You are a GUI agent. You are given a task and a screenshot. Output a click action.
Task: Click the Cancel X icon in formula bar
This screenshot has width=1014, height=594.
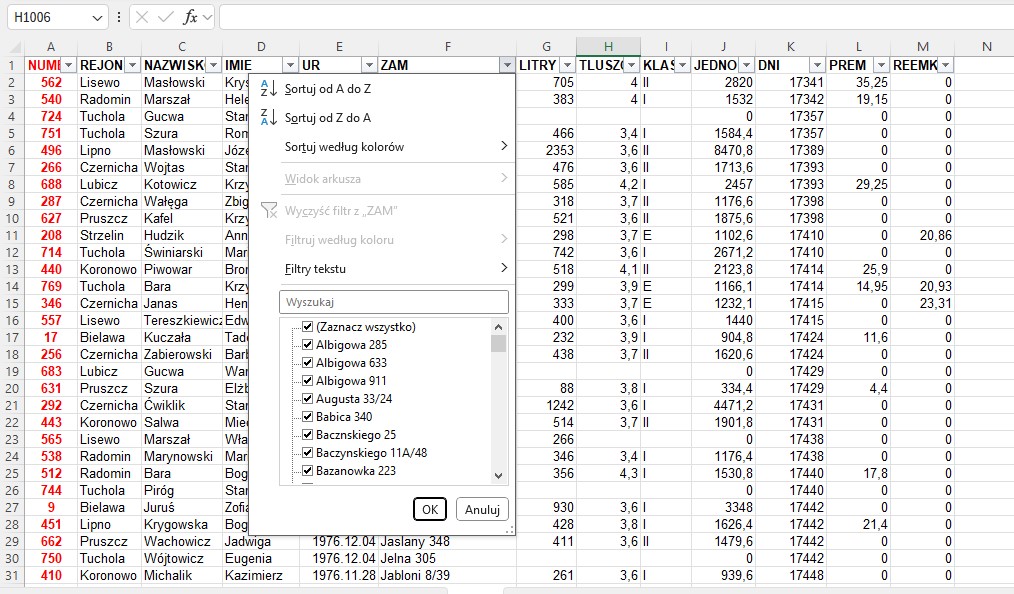143,18
